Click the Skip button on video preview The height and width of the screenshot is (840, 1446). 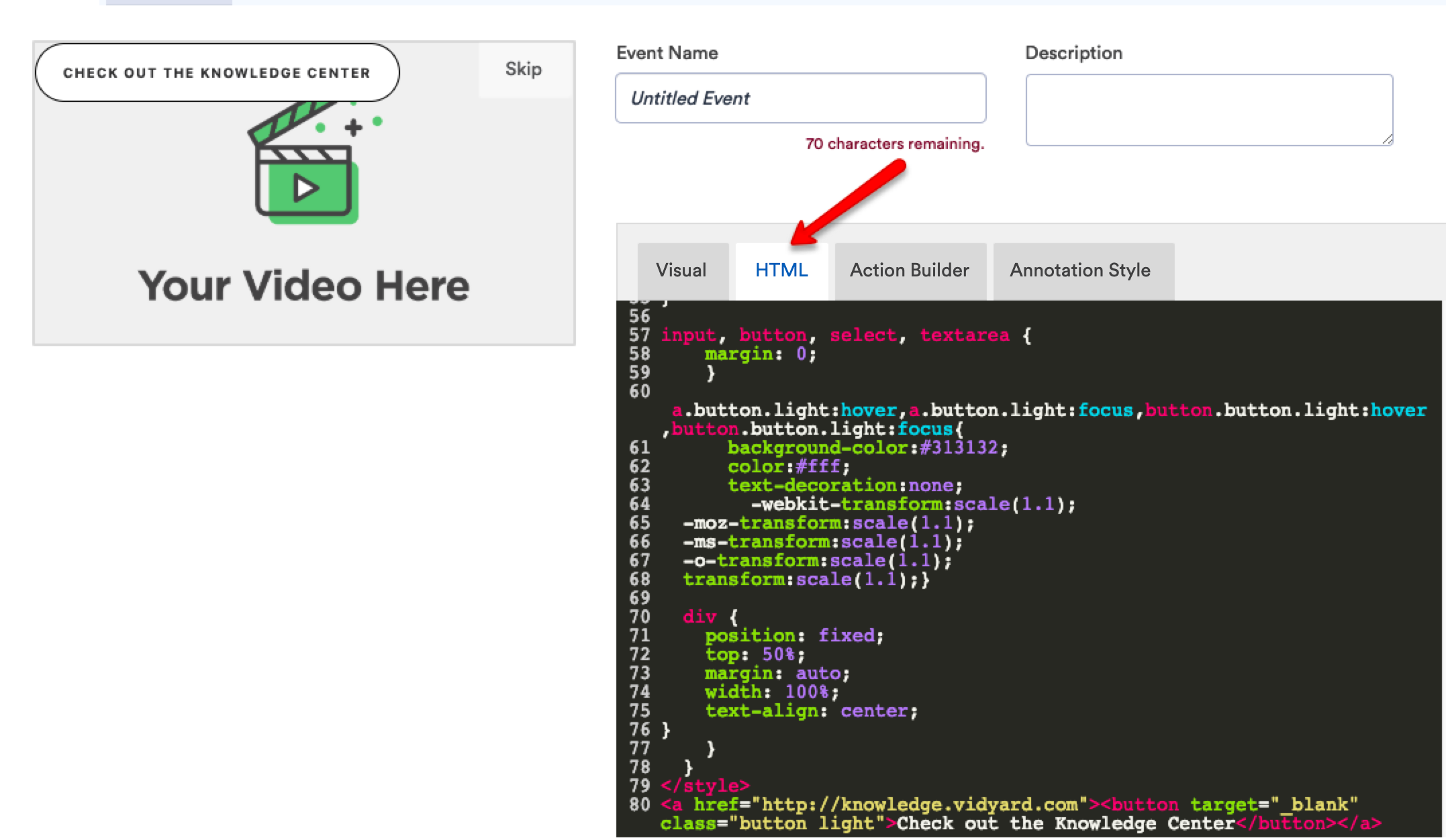point(524,69)
